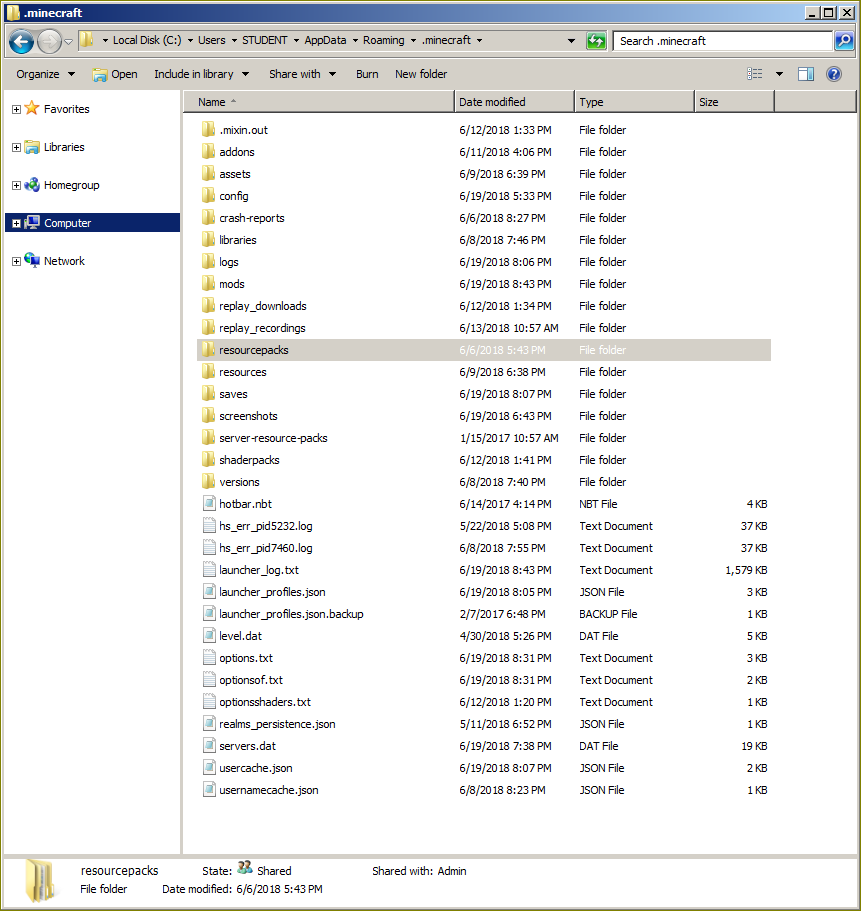Click the Favorites star icon

(x=32, y=108)
